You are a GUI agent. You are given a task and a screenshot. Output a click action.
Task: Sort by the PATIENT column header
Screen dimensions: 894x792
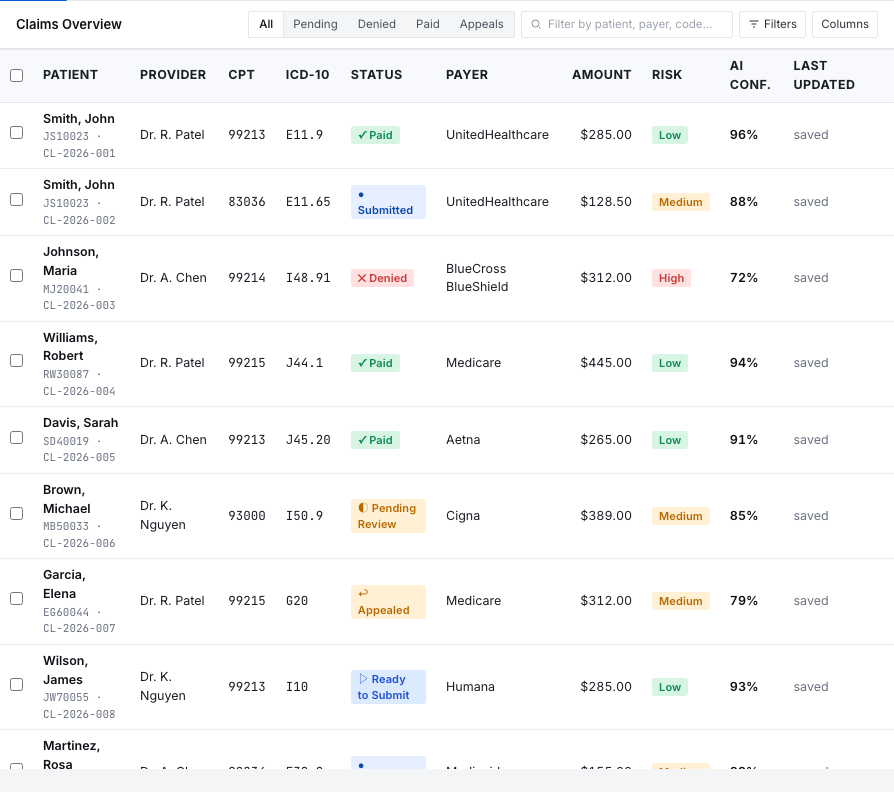tap(70, 75)
